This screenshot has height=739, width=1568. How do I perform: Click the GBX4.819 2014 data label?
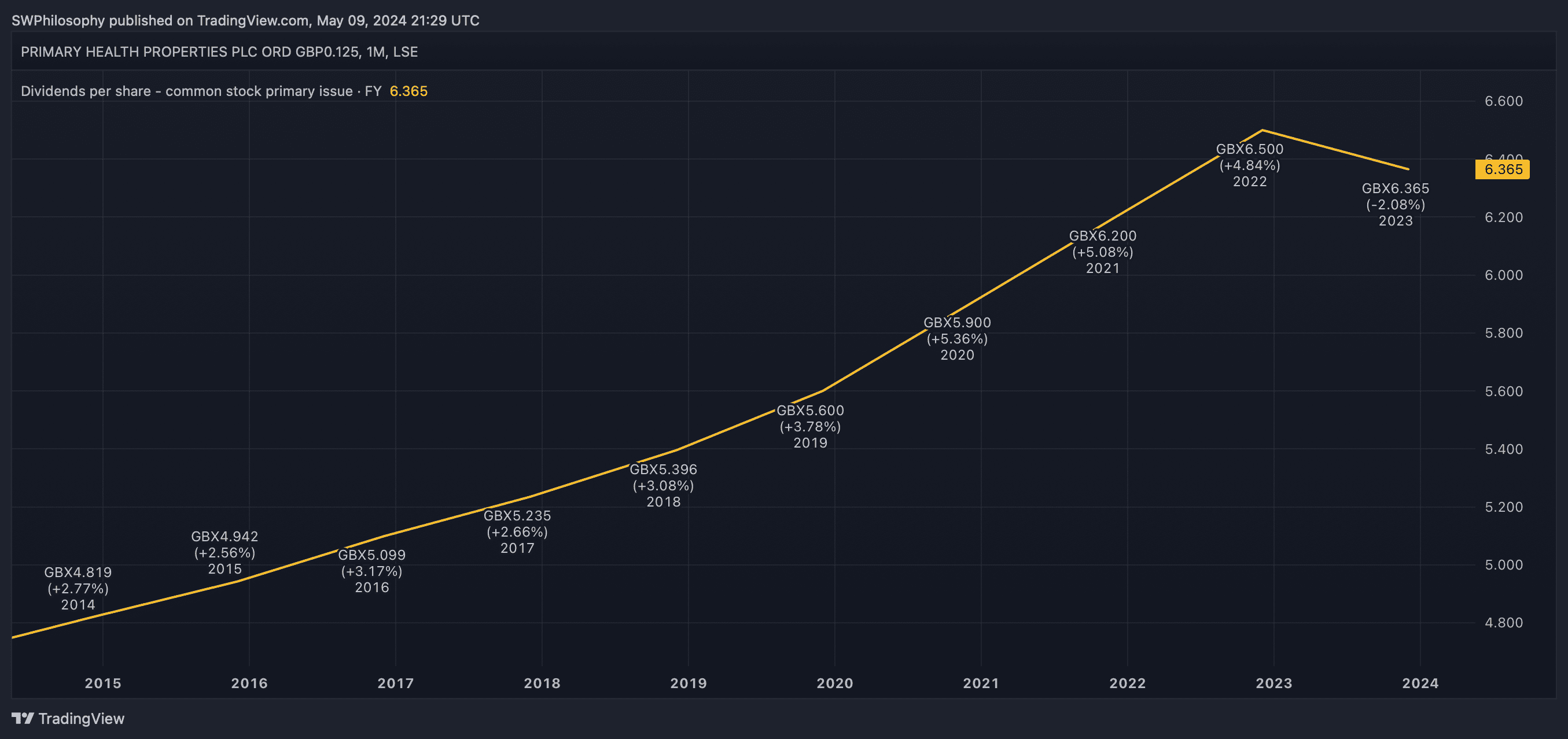(x=78, y=588)
